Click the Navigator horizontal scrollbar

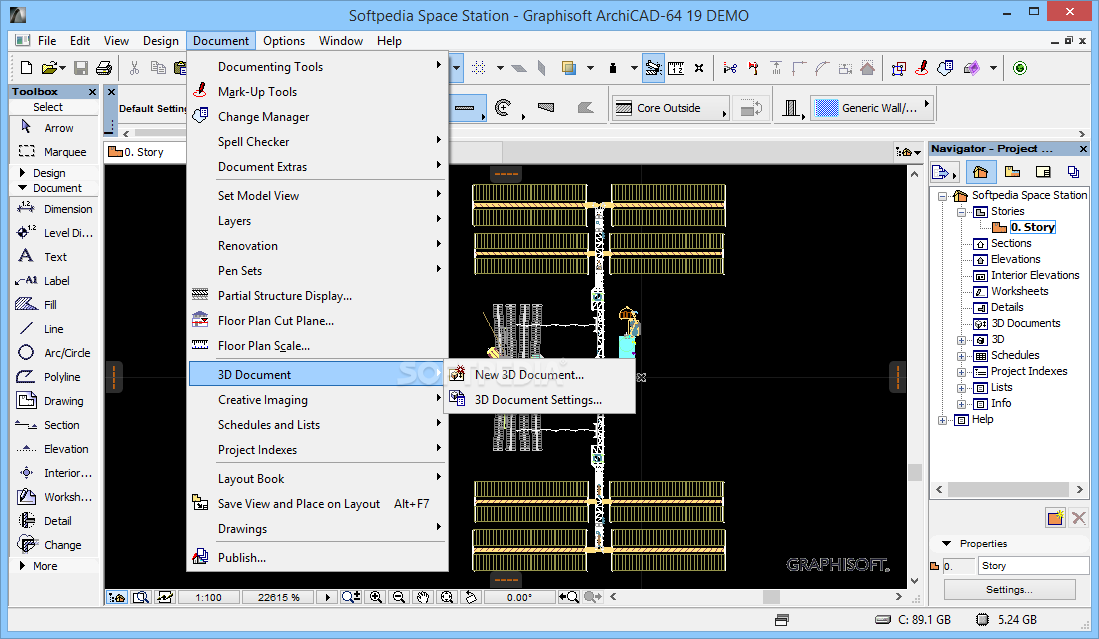coord(1010,489)
